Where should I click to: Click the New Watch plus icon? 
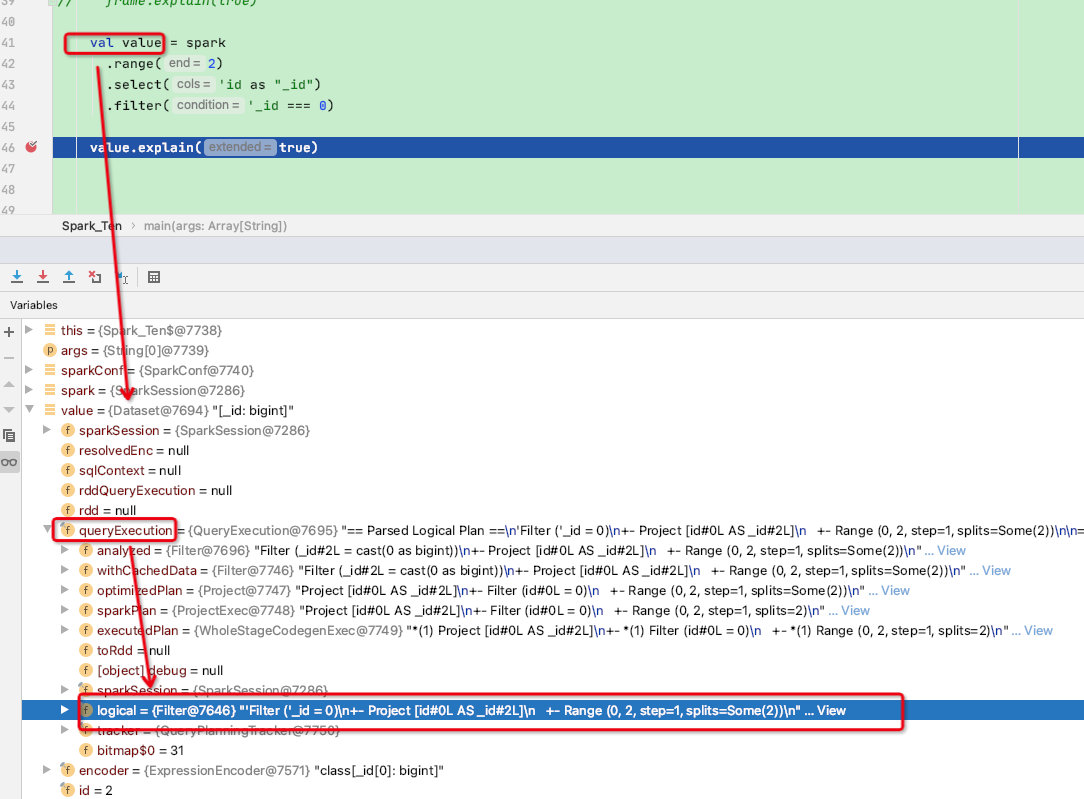tap(9, 332)
